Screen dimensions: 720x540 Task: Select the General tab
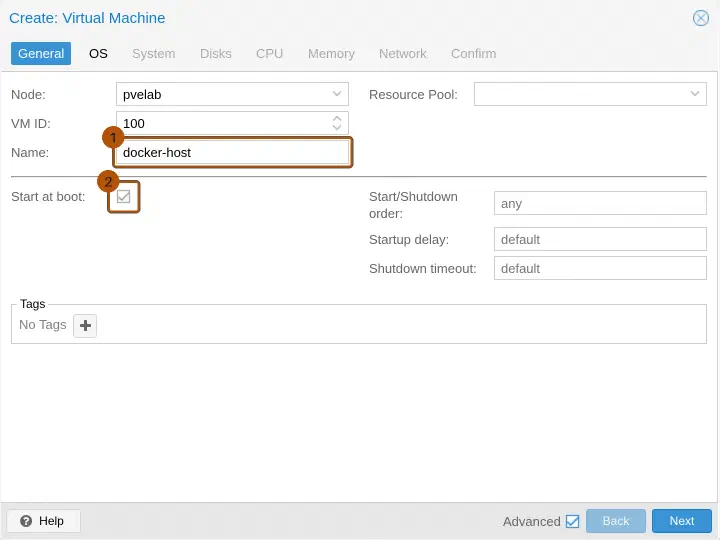(41, 54)
